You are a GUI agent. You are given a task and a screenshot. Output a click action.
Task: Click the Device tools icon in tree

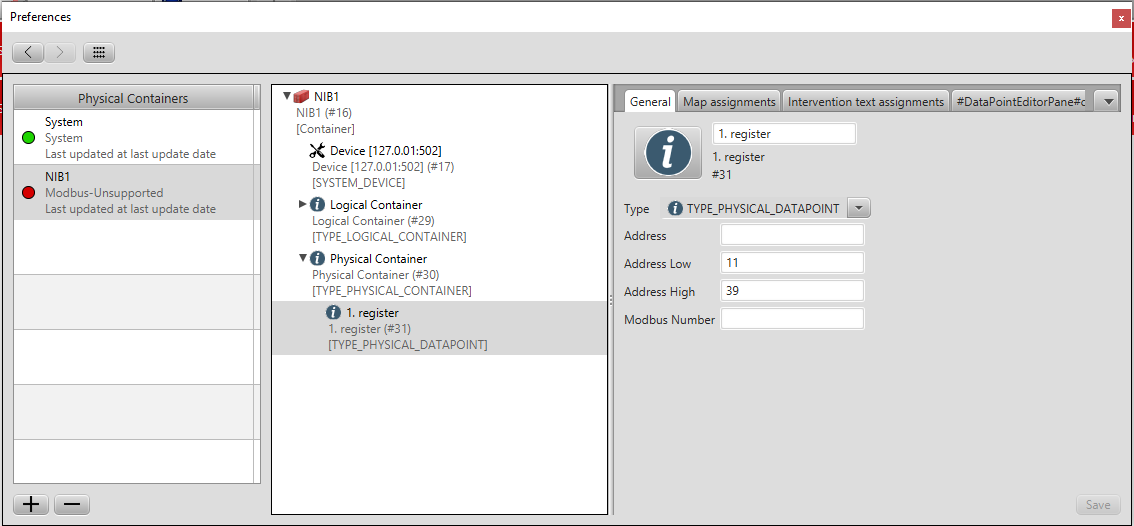318,151
